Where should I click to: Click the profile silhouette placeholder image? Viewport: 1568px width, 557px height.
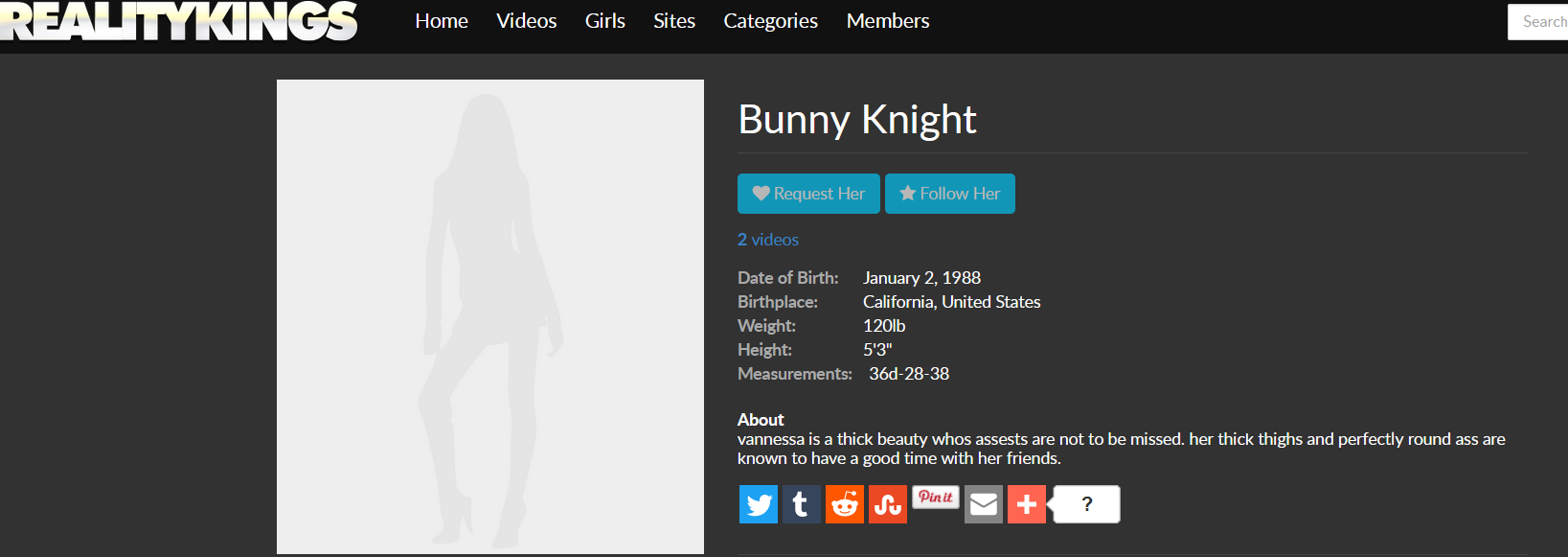pos(489,316)
